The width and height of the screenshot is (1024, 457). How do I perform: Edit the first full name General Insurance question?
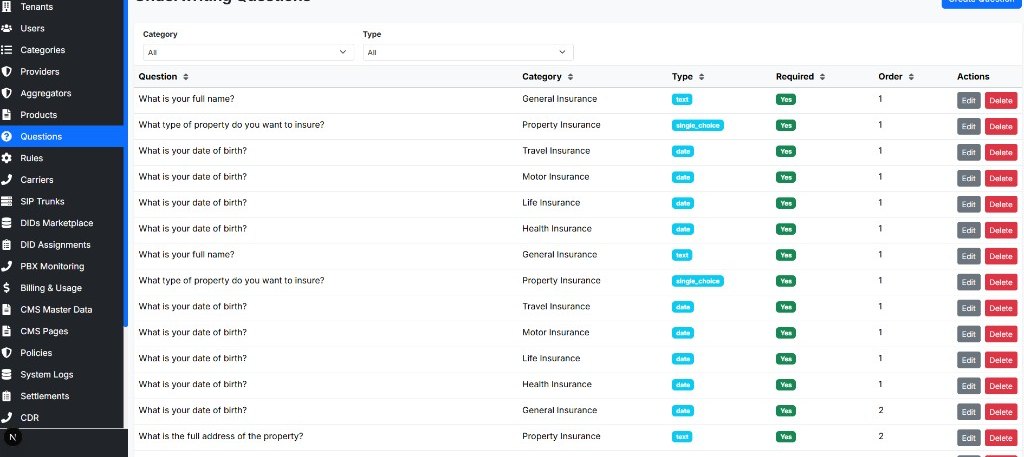(x=968, y=101)
